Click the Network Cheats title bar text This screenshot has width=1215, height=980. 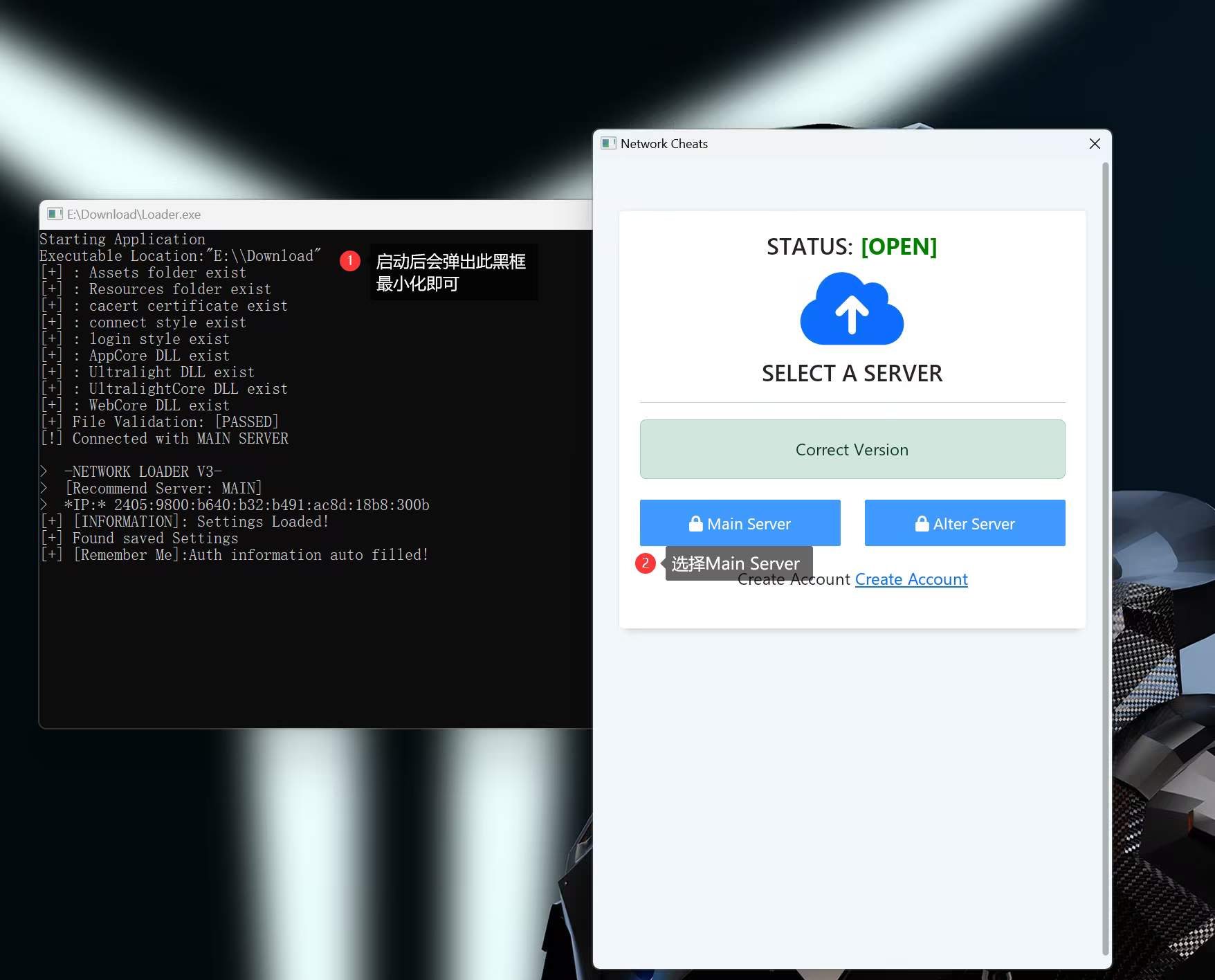coord(664,143)
